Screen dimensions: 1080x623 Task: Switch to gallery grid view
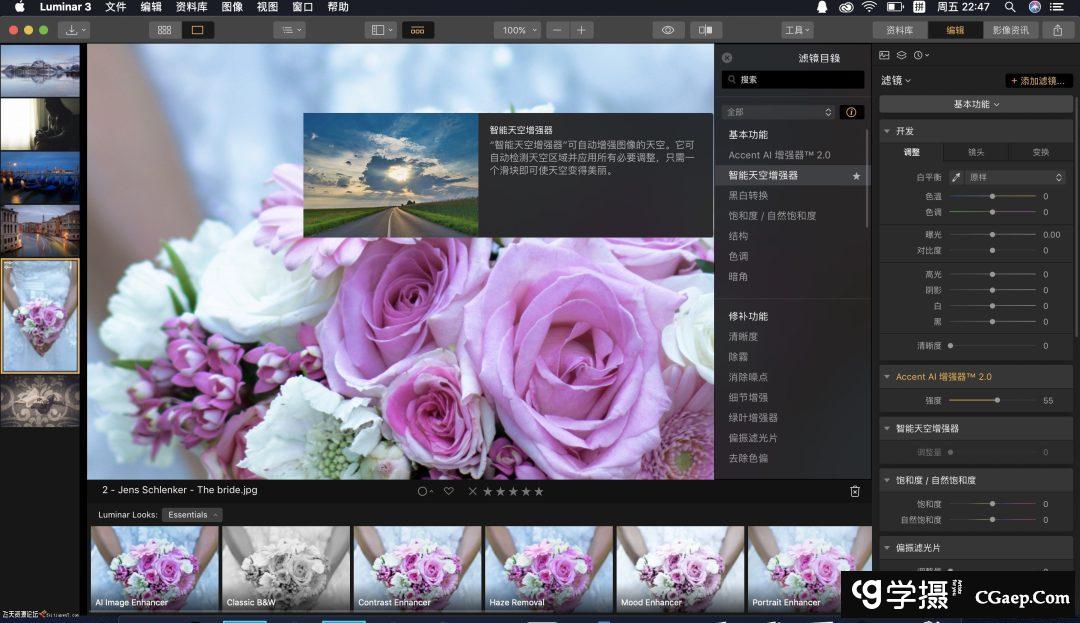(165, 30)
